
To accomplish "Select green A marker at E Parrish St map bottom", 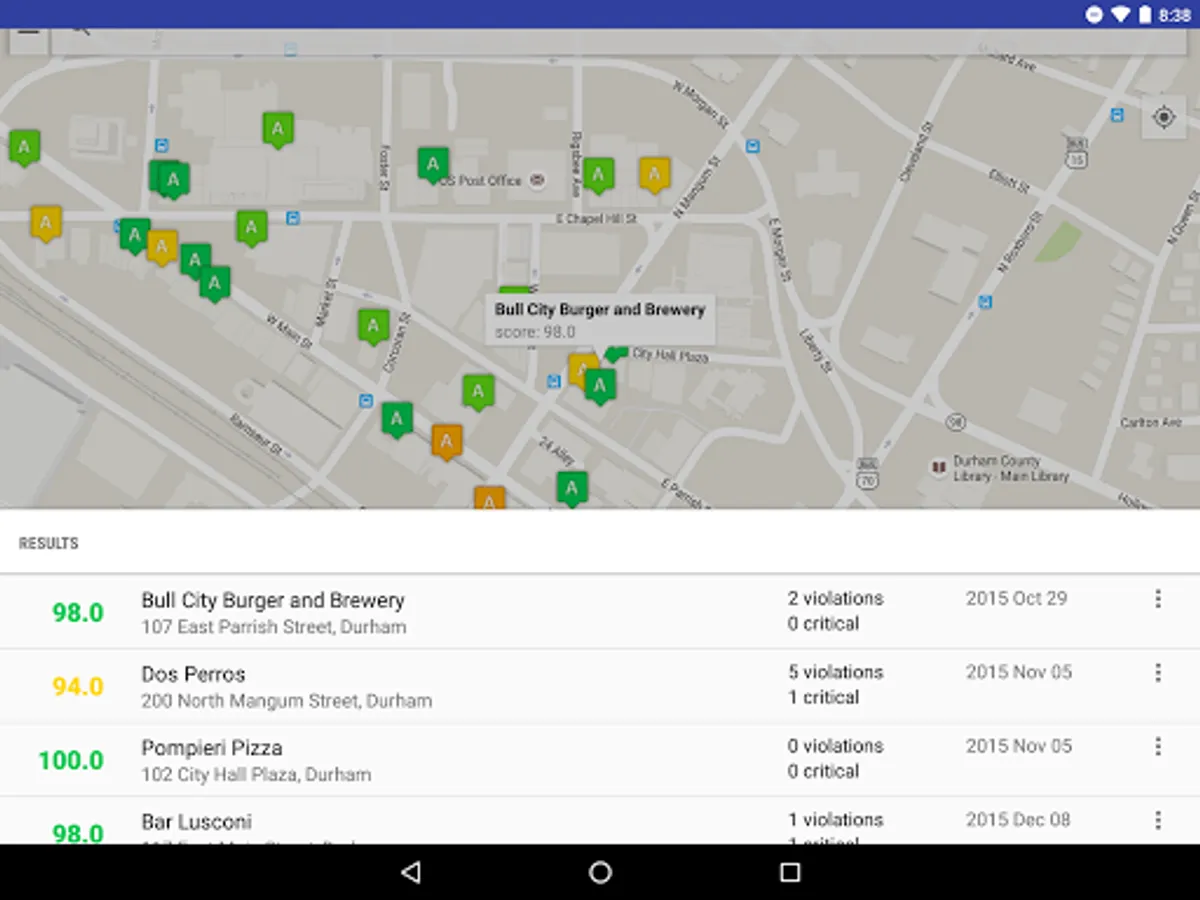I will click(x=572, y=488).
